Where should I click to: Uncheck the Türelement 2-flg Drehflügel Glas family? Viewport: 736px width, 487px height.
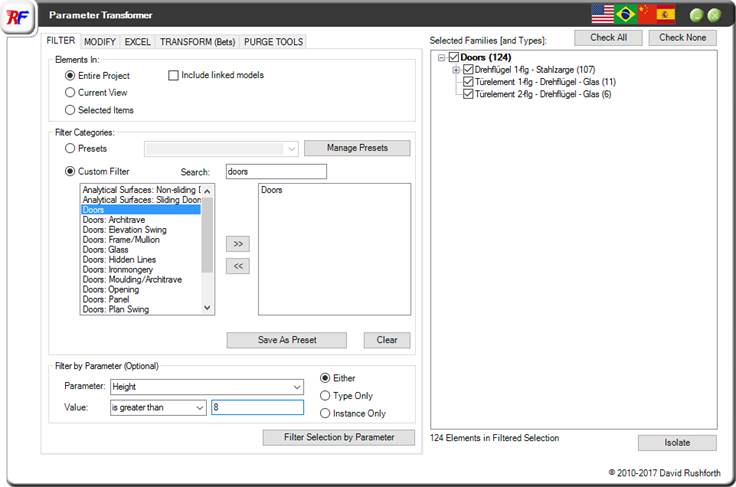[469, 94]
